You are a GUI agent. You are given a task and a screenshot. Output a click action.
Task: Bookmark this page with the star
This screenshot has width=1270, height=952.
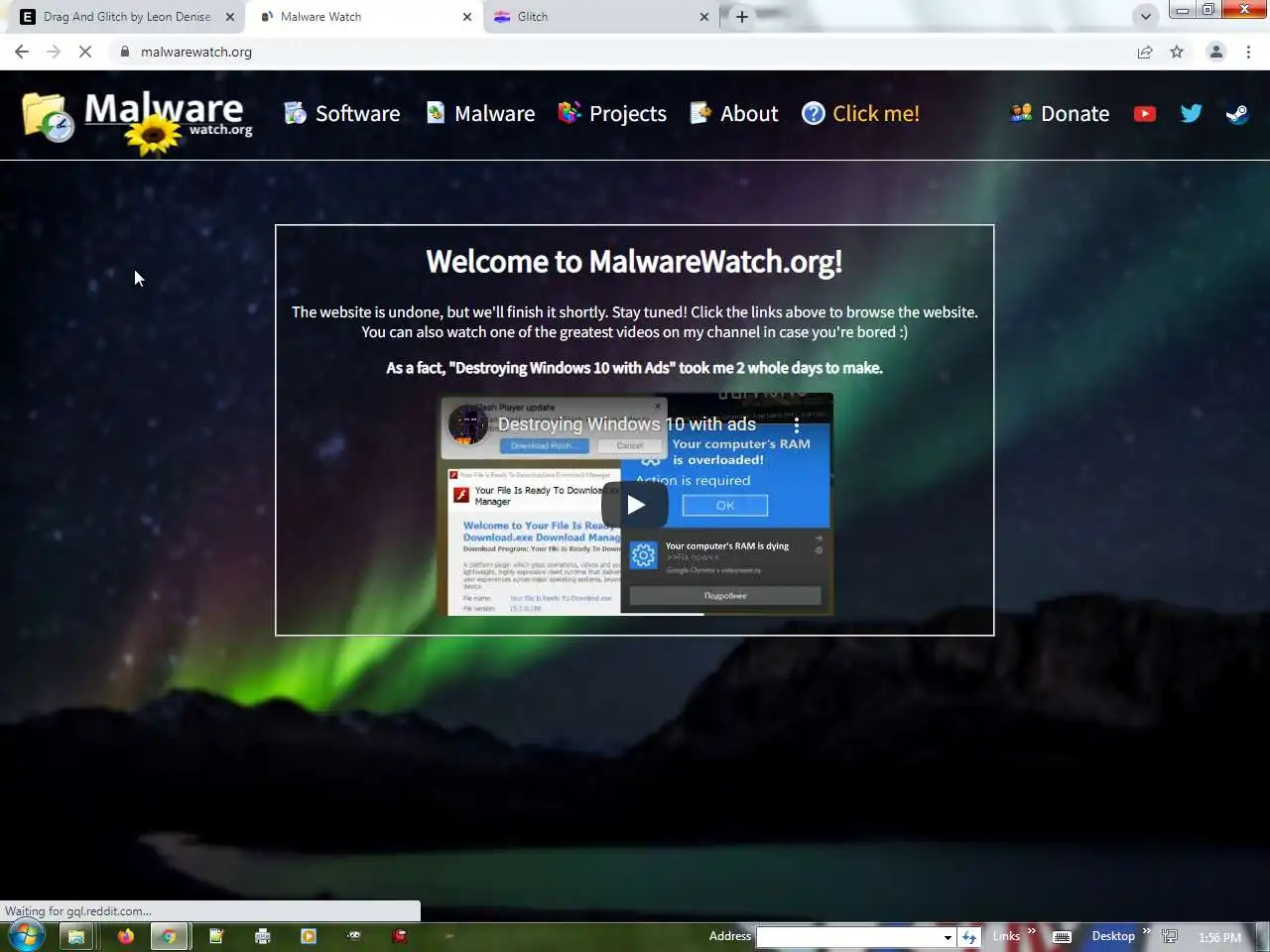point(1177,52)
